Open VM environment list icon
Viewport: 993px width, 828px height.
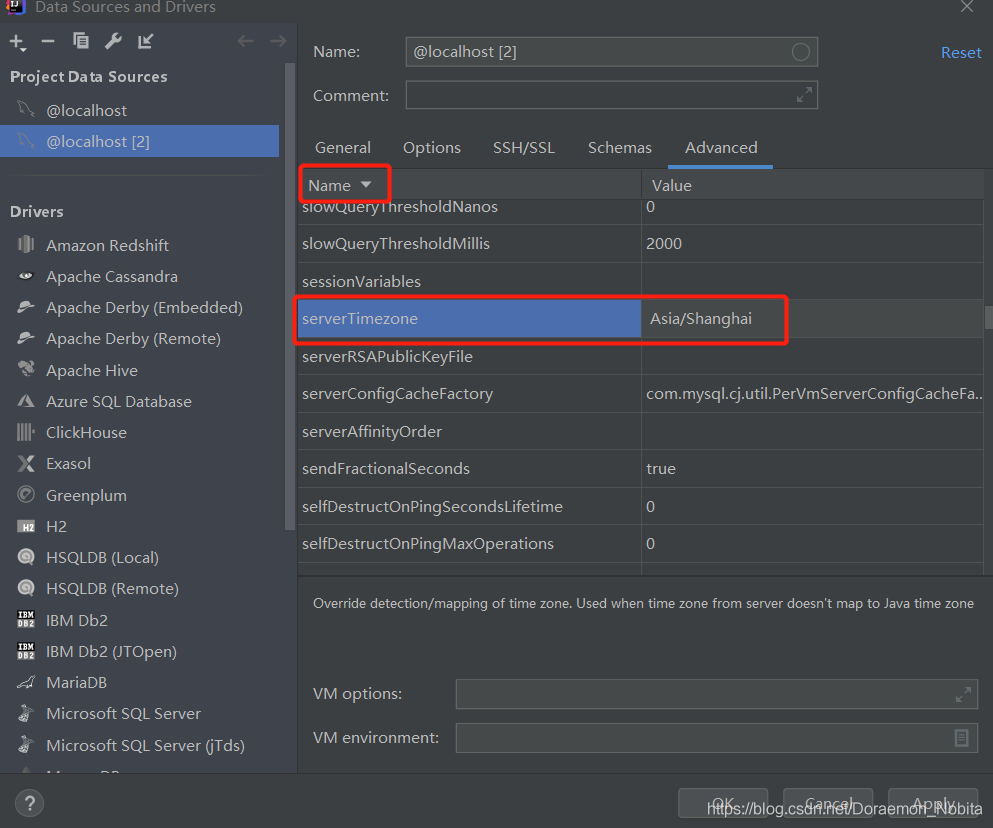pyautogui.click(x=961, y=738)
